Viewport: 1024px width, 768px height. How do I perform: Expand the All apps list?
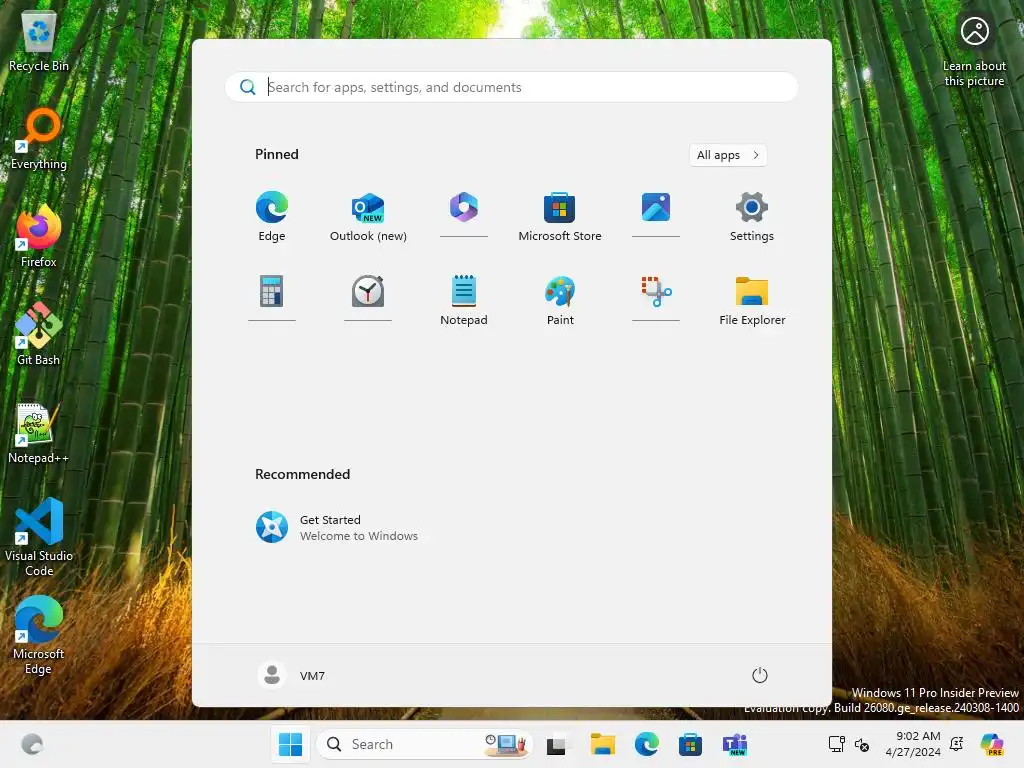728,155
